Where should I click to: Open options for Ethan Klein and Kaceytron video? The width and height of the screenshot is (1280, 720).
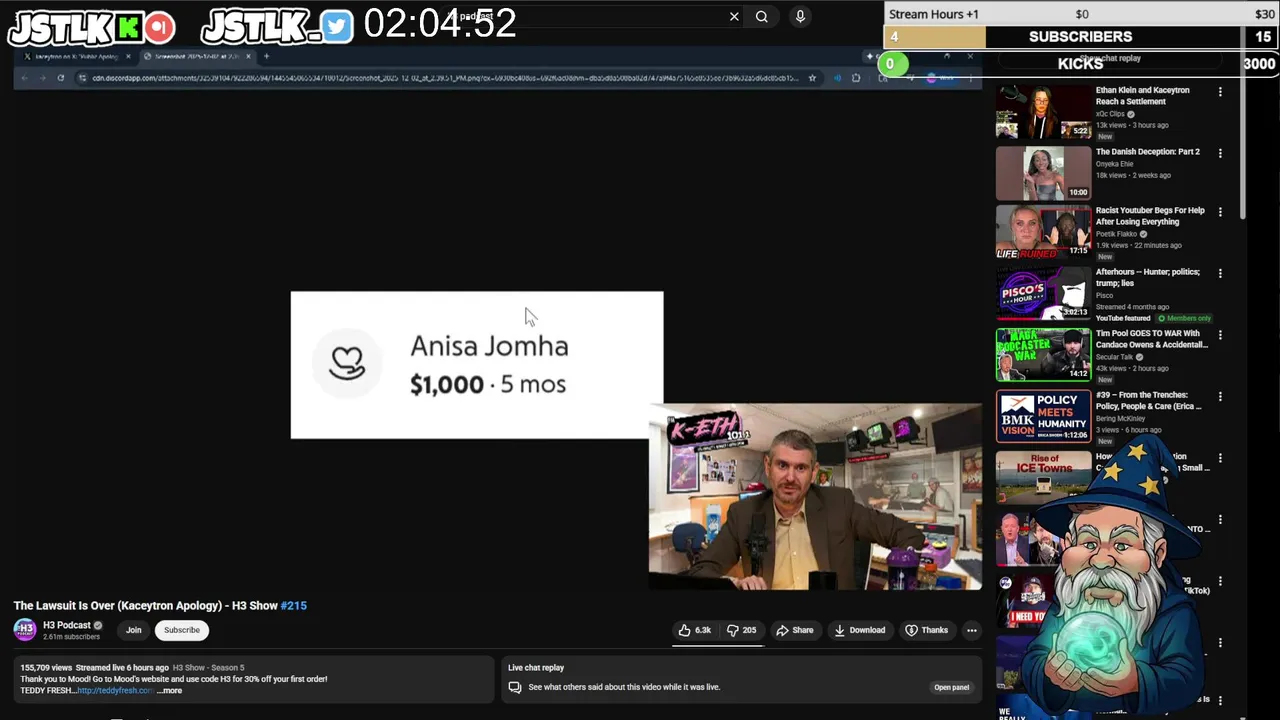coord(1220,91)
